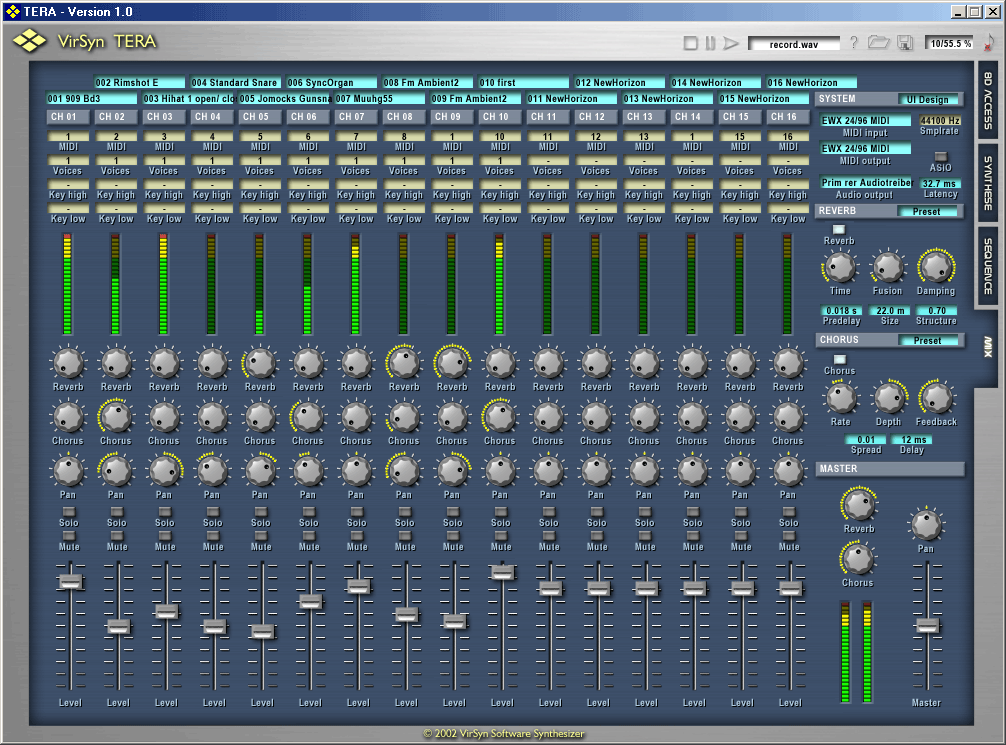The width and height of the screenshot is (1006, 745).
Task: Click the MASTER Chorus knob
Action: (858, 559)
